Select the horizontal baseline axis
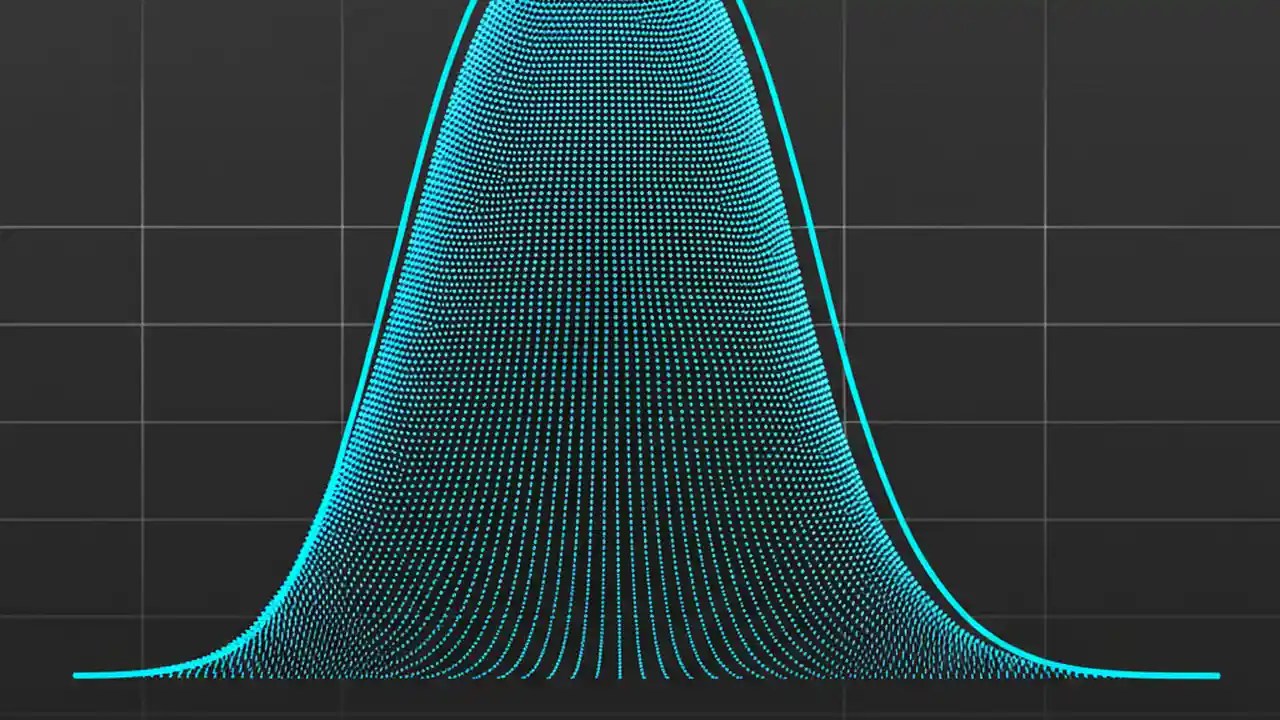The height and width of the screenshot is (720, 1280). (x=640, y=677)
